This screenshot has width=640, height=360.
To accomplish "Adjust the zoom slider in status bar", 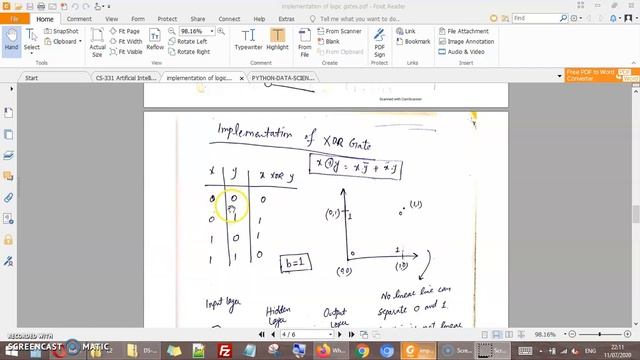I will pos(600,334).
